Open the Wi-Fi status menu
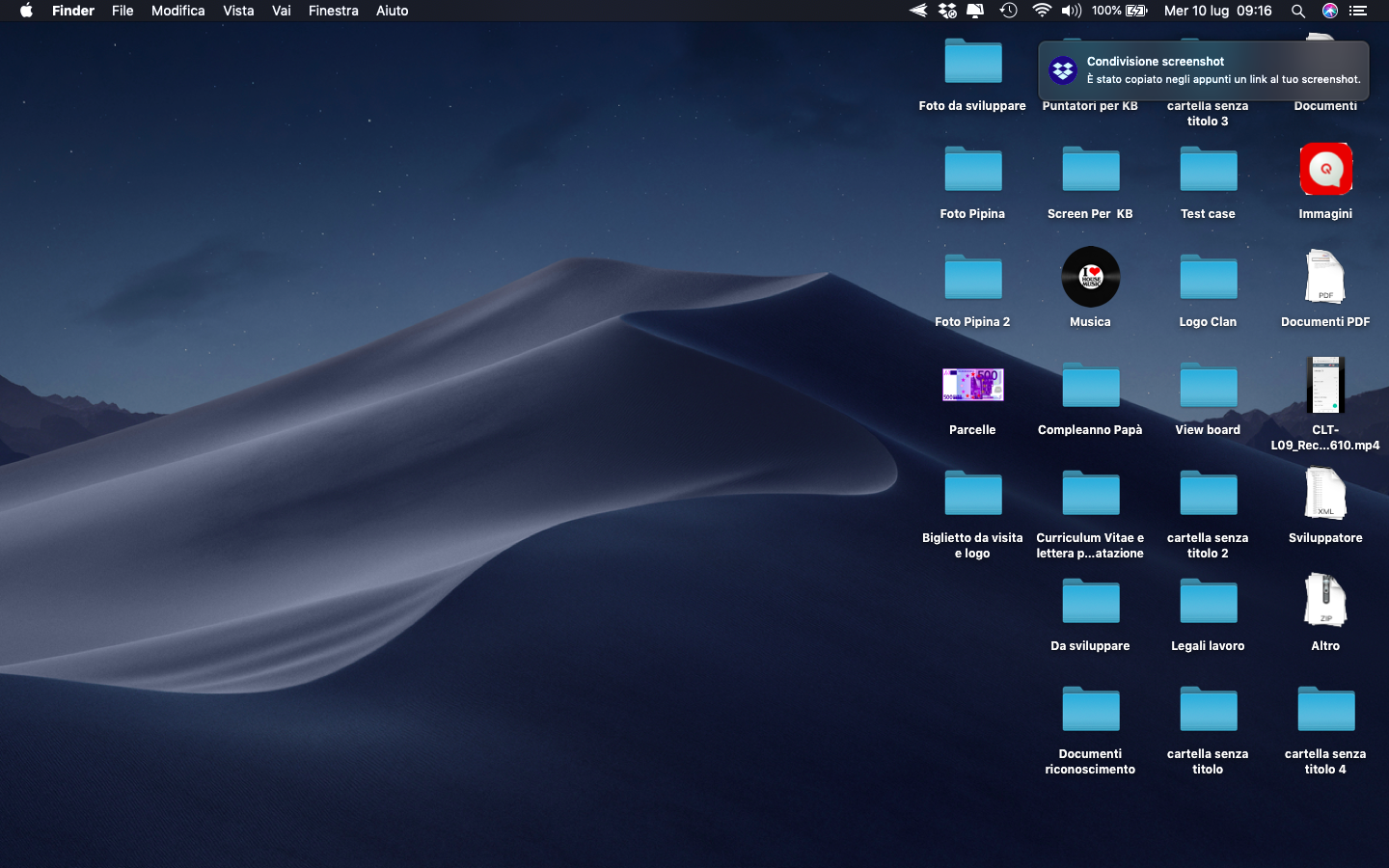Screen dimensions: 1389x868 [x=1041, y=11]
